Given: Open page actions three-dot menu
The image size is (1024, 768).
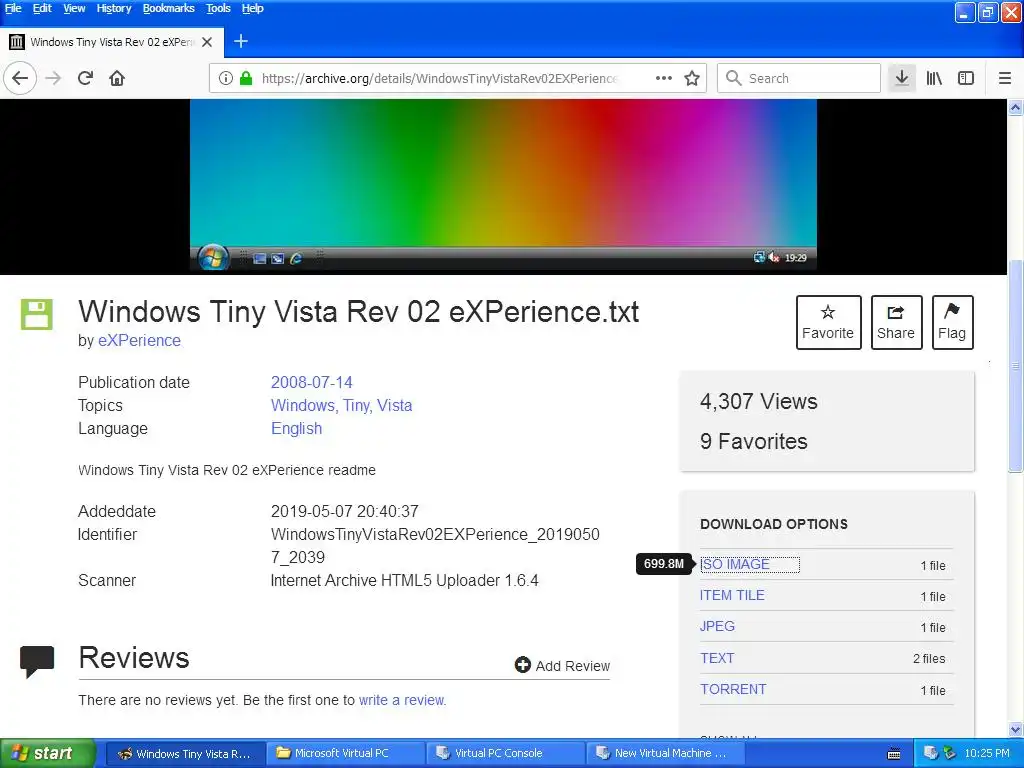Looking at the screenshot, I should 664,78.
